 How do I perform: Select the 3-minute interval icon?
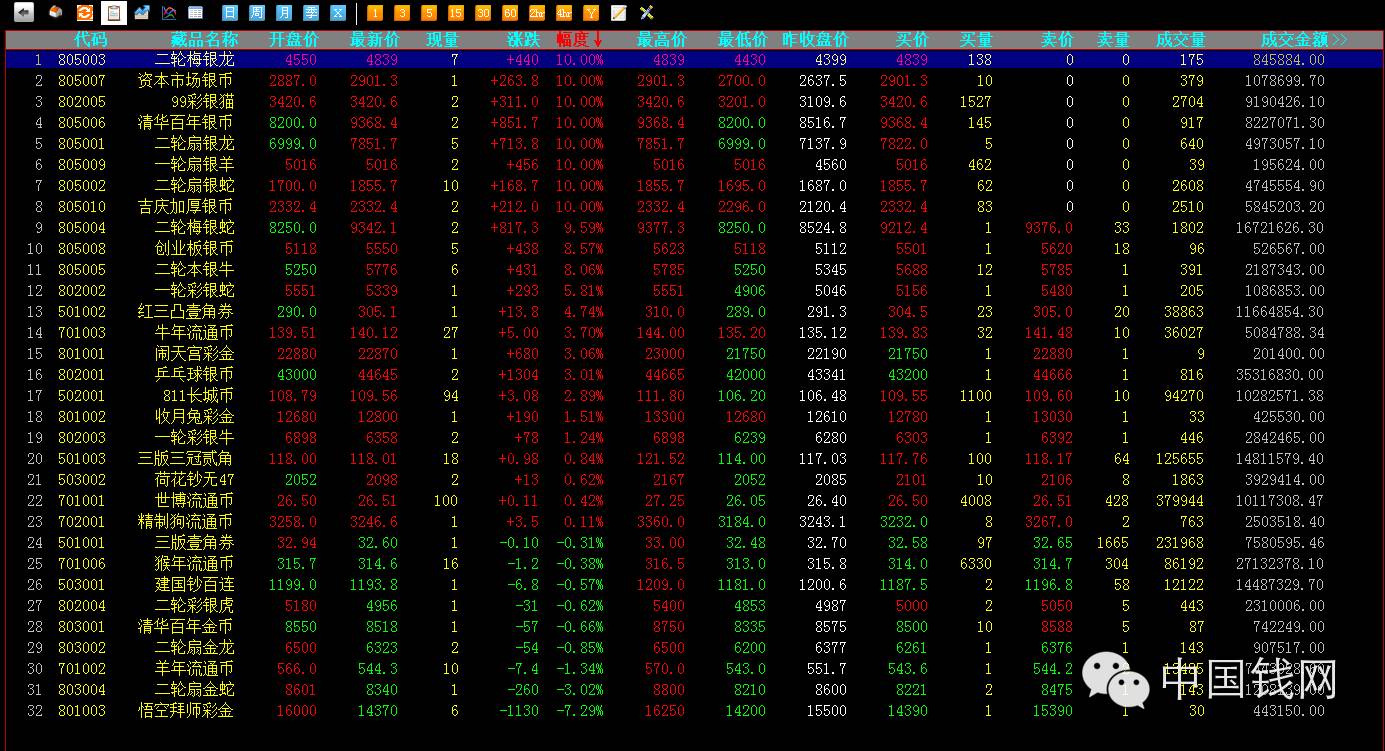(x=401, y=13)
